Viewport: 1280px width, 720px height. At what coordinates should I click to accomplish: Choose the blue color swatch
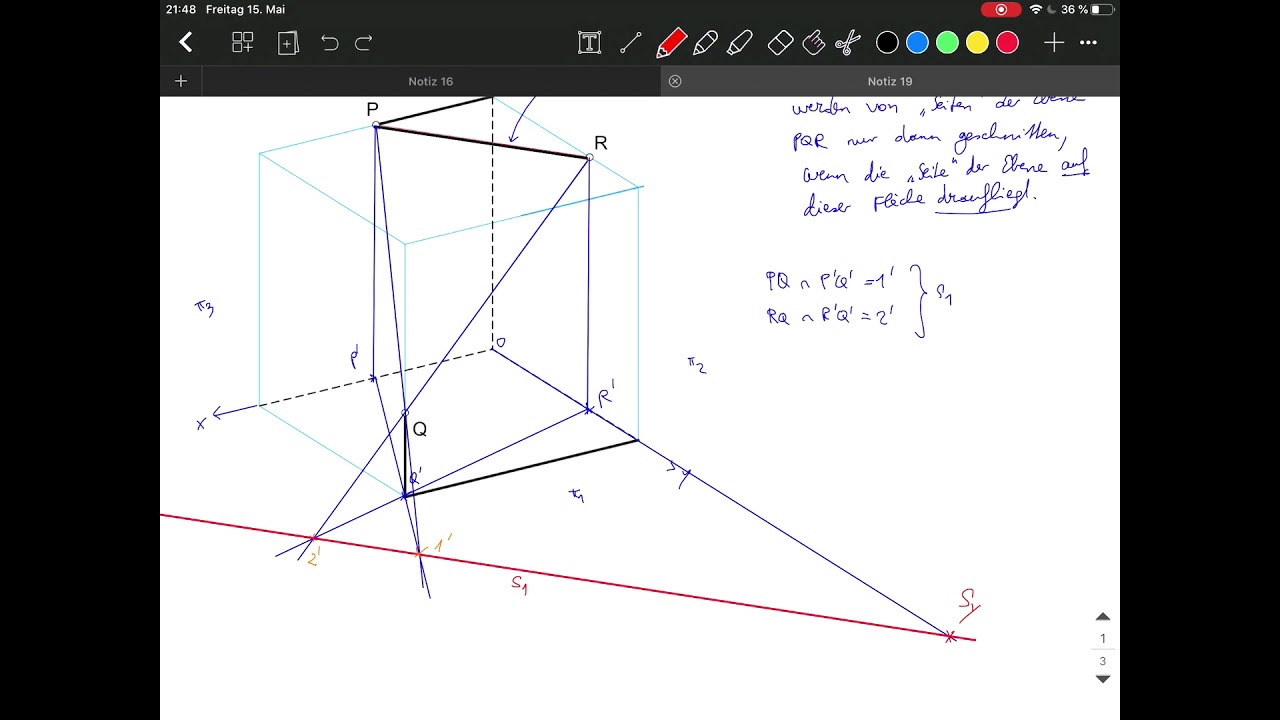point(917,43)
